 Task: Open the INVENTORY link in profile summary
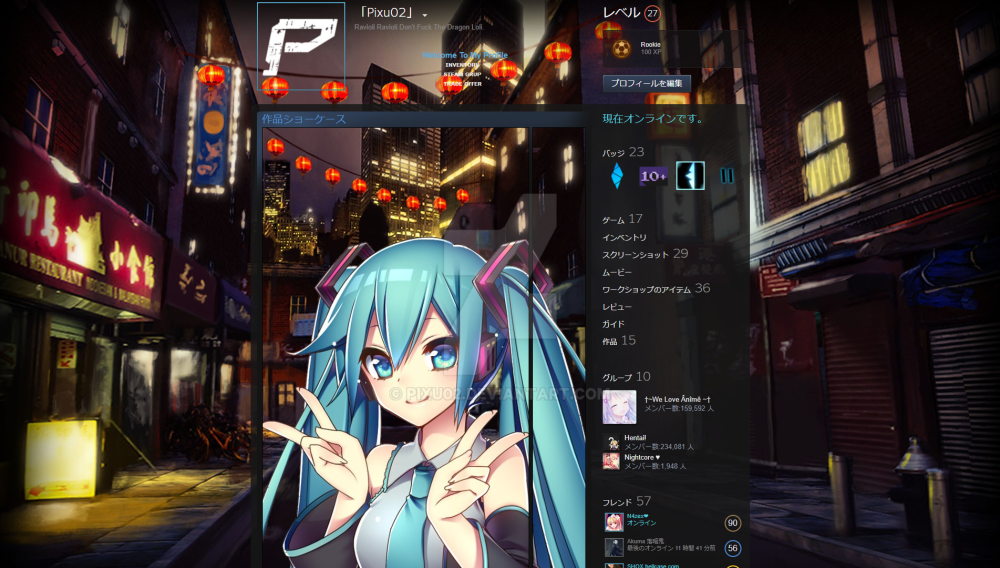(463, 65)
